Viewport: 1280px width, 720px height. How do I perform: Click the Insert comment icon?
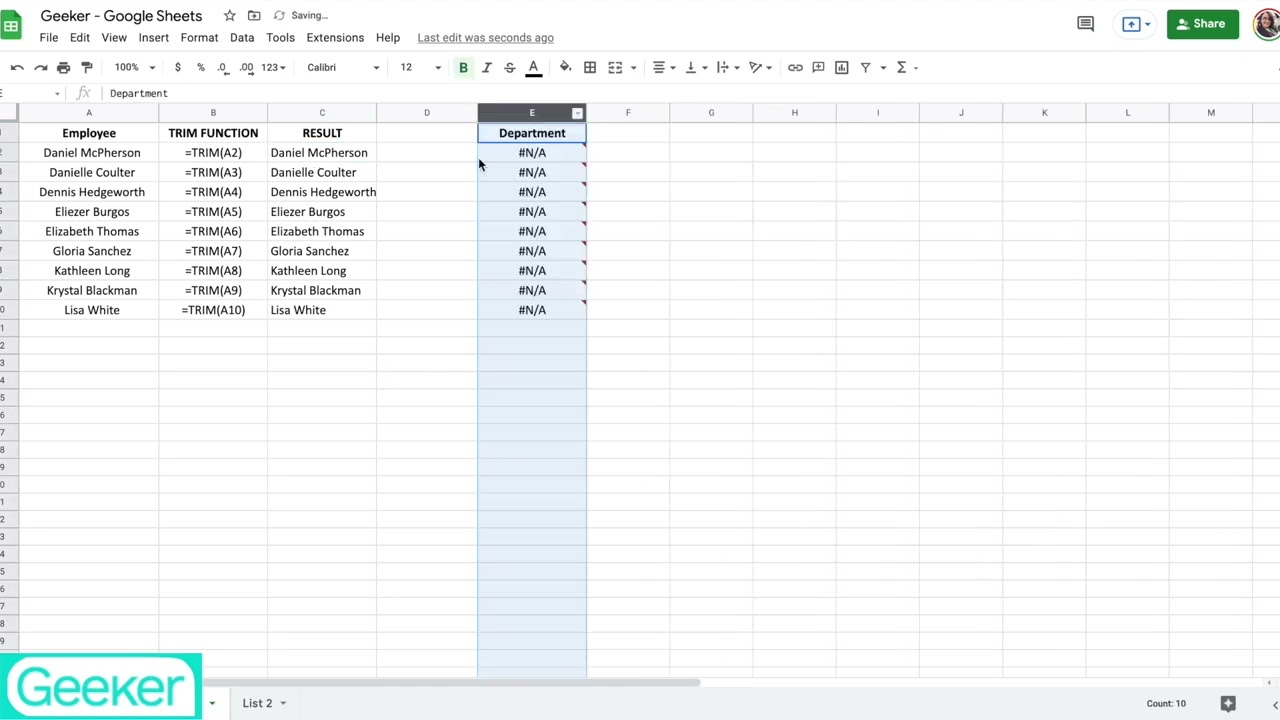(x=818, y=67)
